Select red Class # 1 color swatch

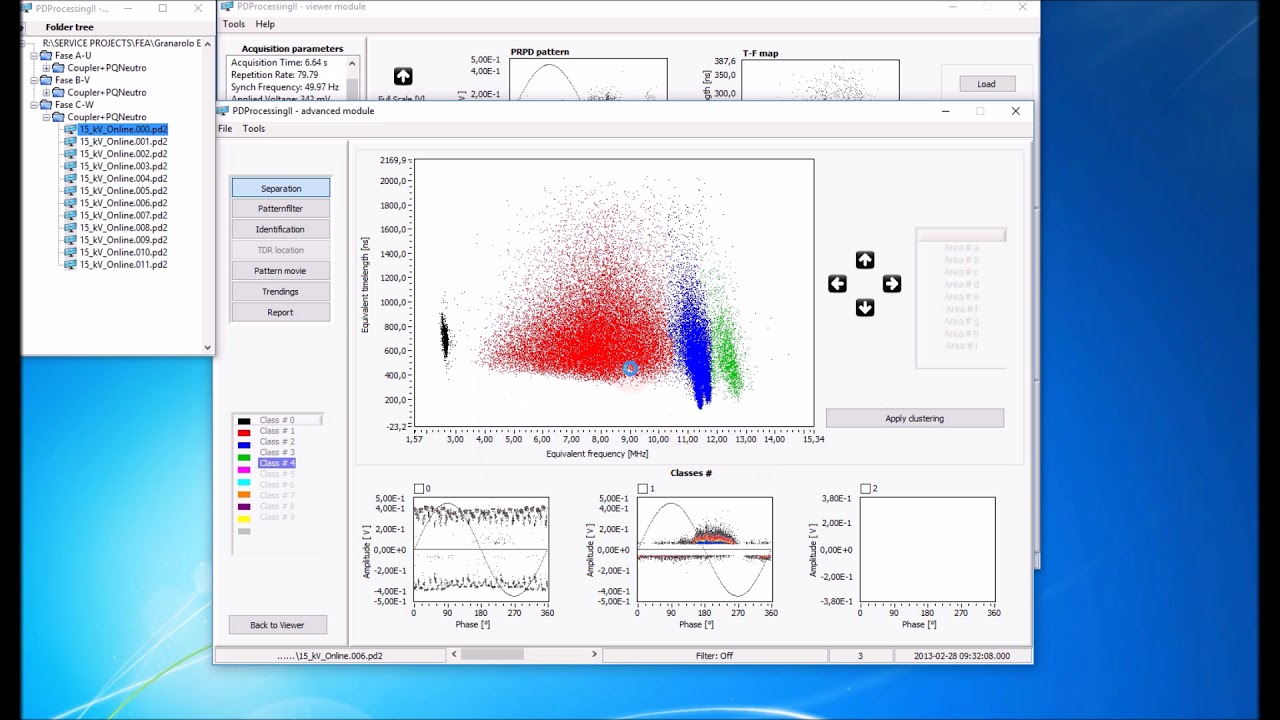244,432
